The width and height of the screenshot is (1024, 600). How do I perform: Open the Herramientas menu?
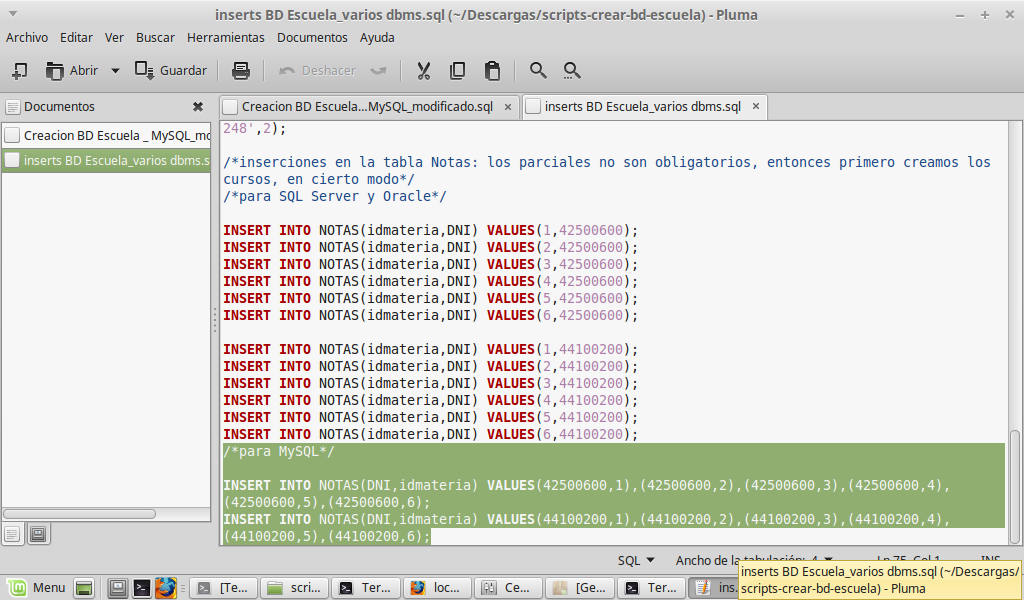[x=225, y=37]
